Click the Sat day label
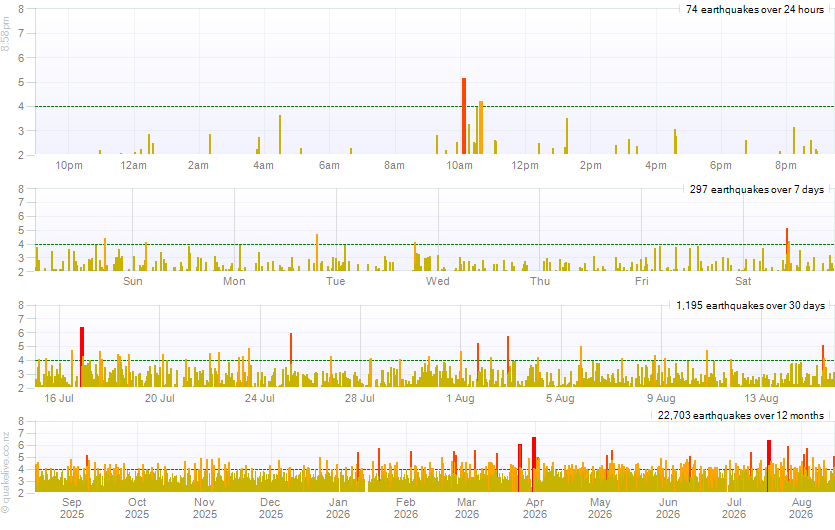The height and width of the screenshot is (530, 835). coord(743,281)
